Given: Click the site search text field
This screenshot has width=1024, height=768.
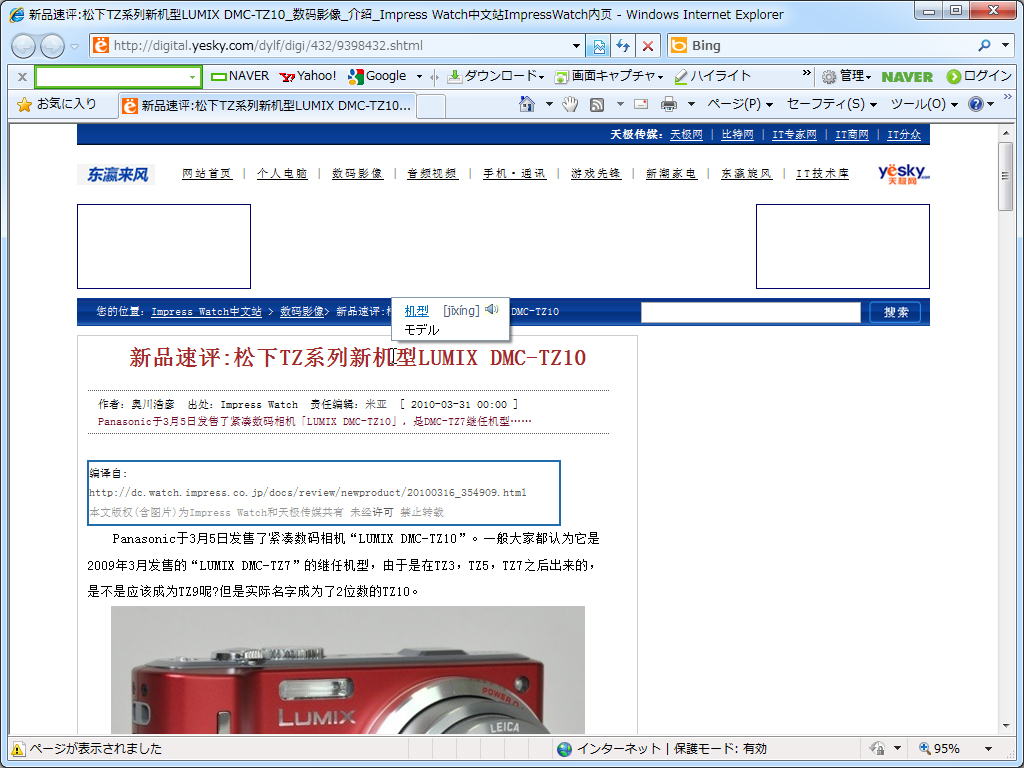Looking at the screenshot, I should (x=750, y=312).
